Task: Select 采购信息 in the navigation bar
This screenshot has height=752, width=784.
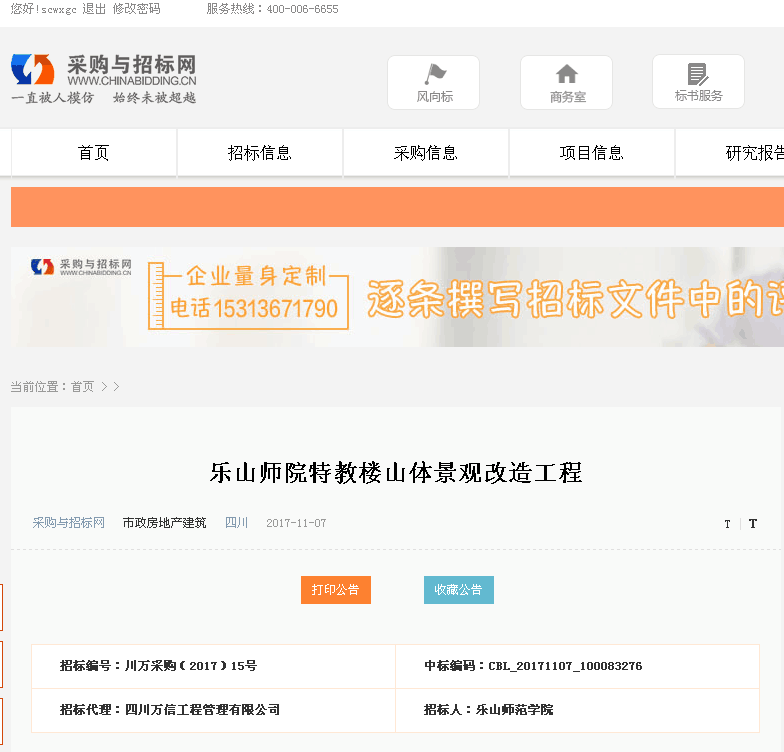Action: 426,153
